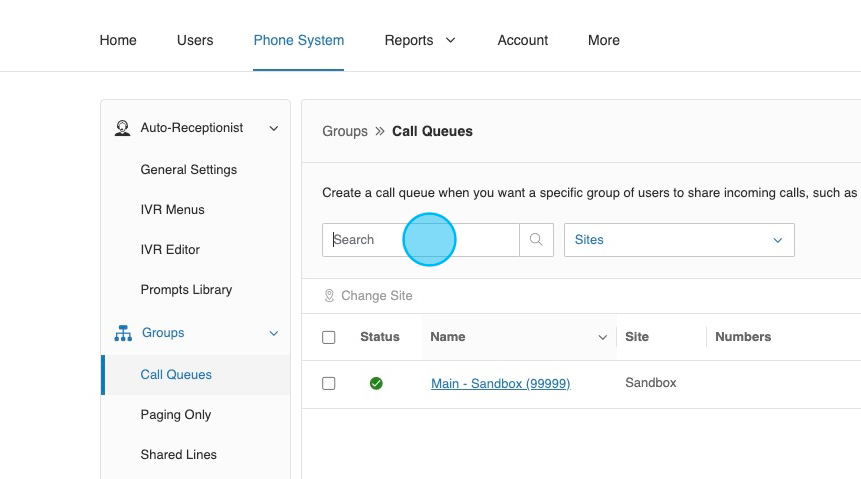Click the Groups hierarchy icon in sidebar
Image resolution: width=861 pixels, height=479 pixels.
click(x=123, y=333)
